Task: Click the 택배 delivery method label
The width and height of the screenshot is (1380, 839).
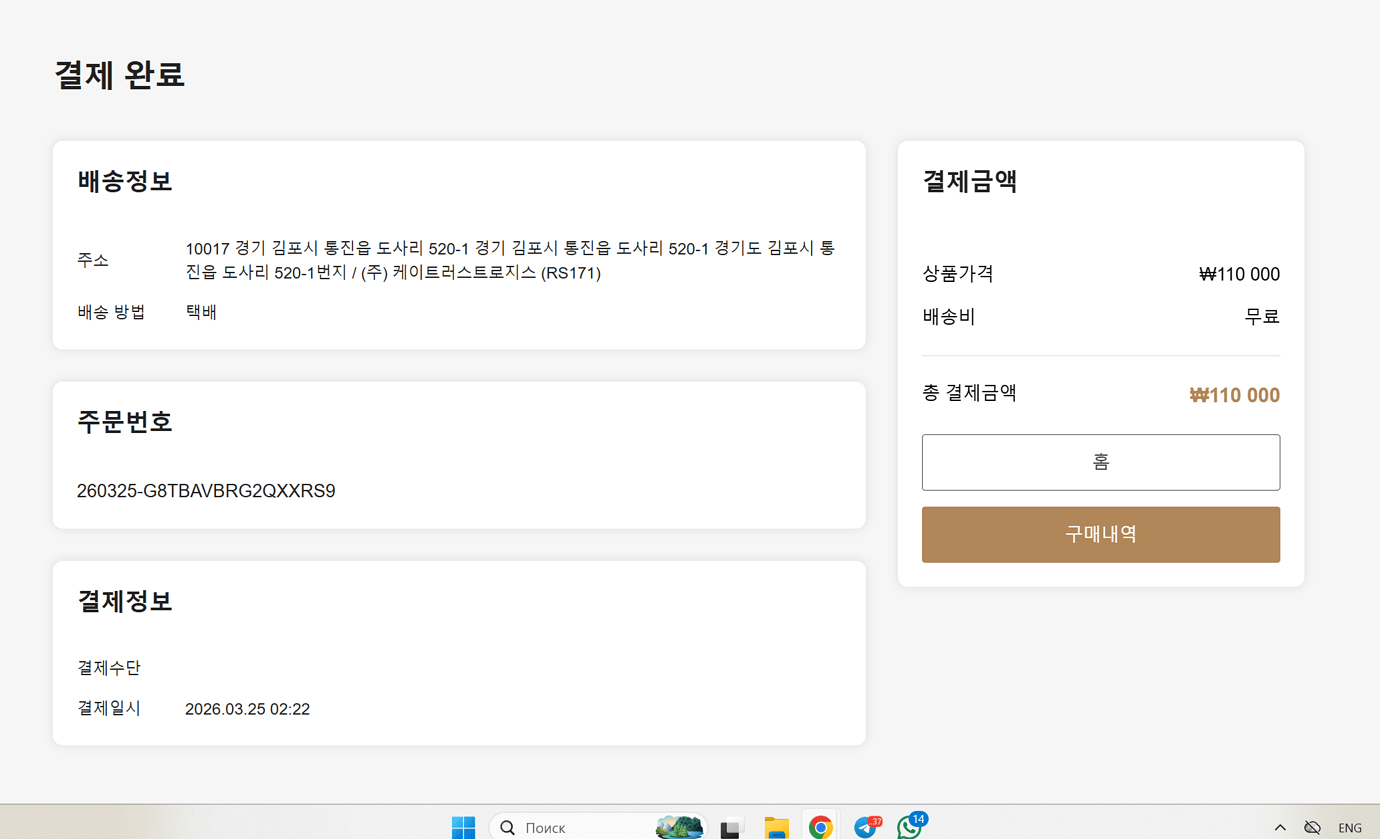Action: [200, 311]
